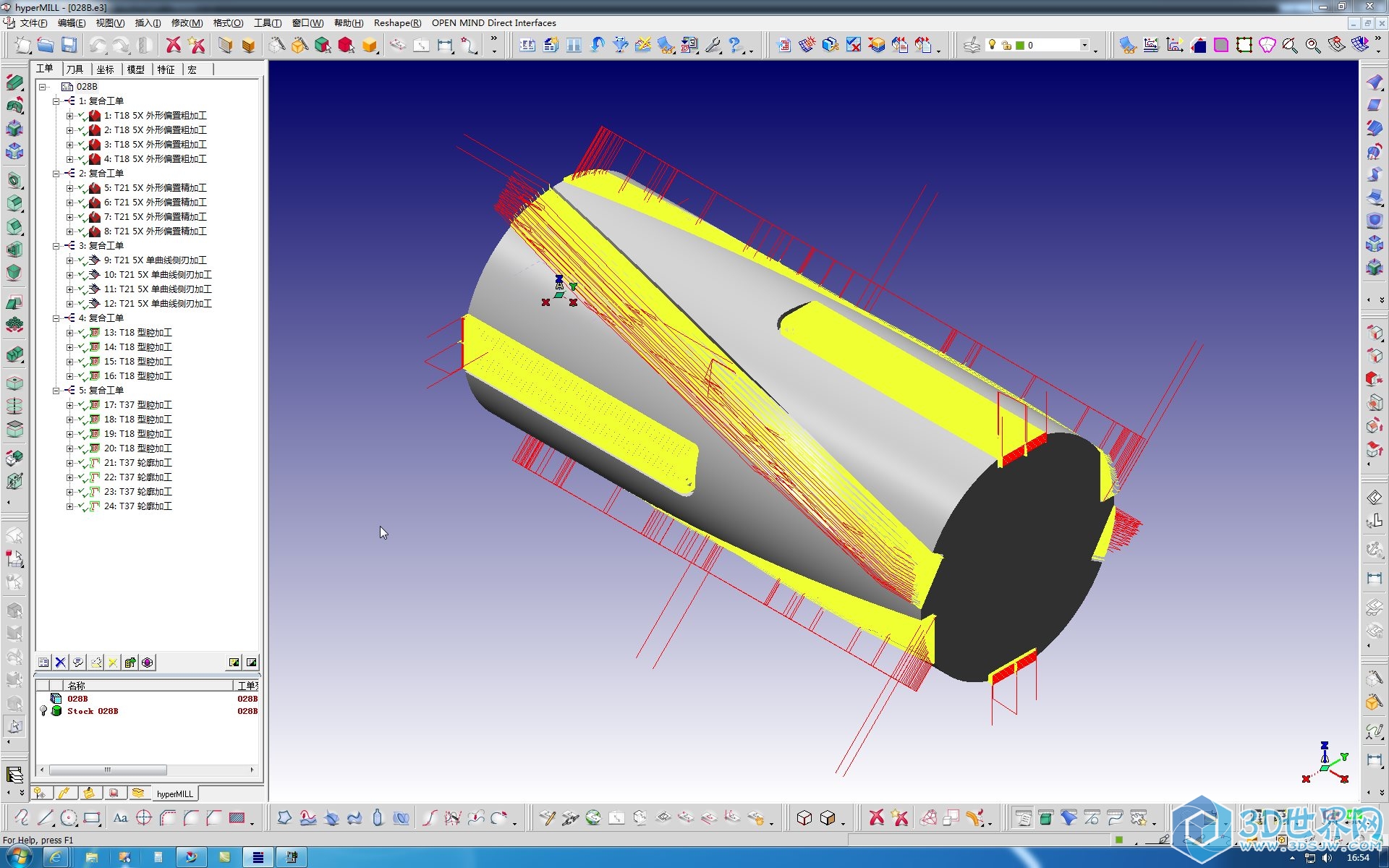Open OPEN MIND Direct Interfaces menu
This screenshot has width=1389, height=868.
pos(494,23)
